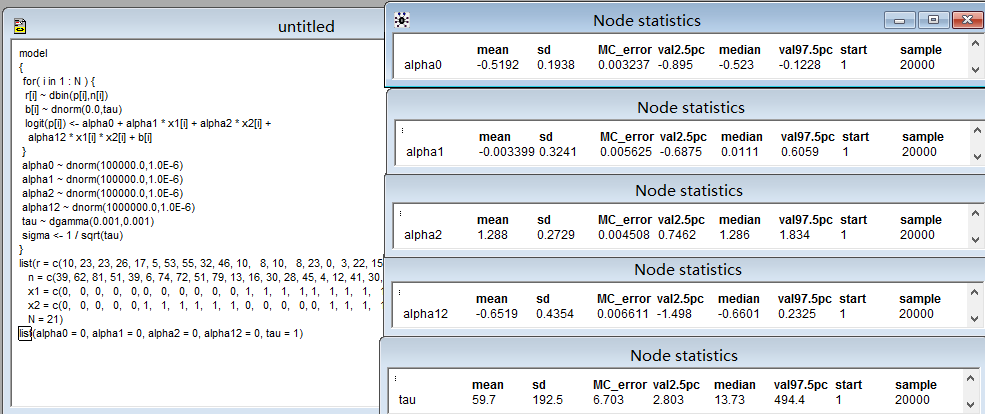Click the tau node name in statistics
Screen dimensions: 985x414
pyautogui.click(x=408, y=400)
